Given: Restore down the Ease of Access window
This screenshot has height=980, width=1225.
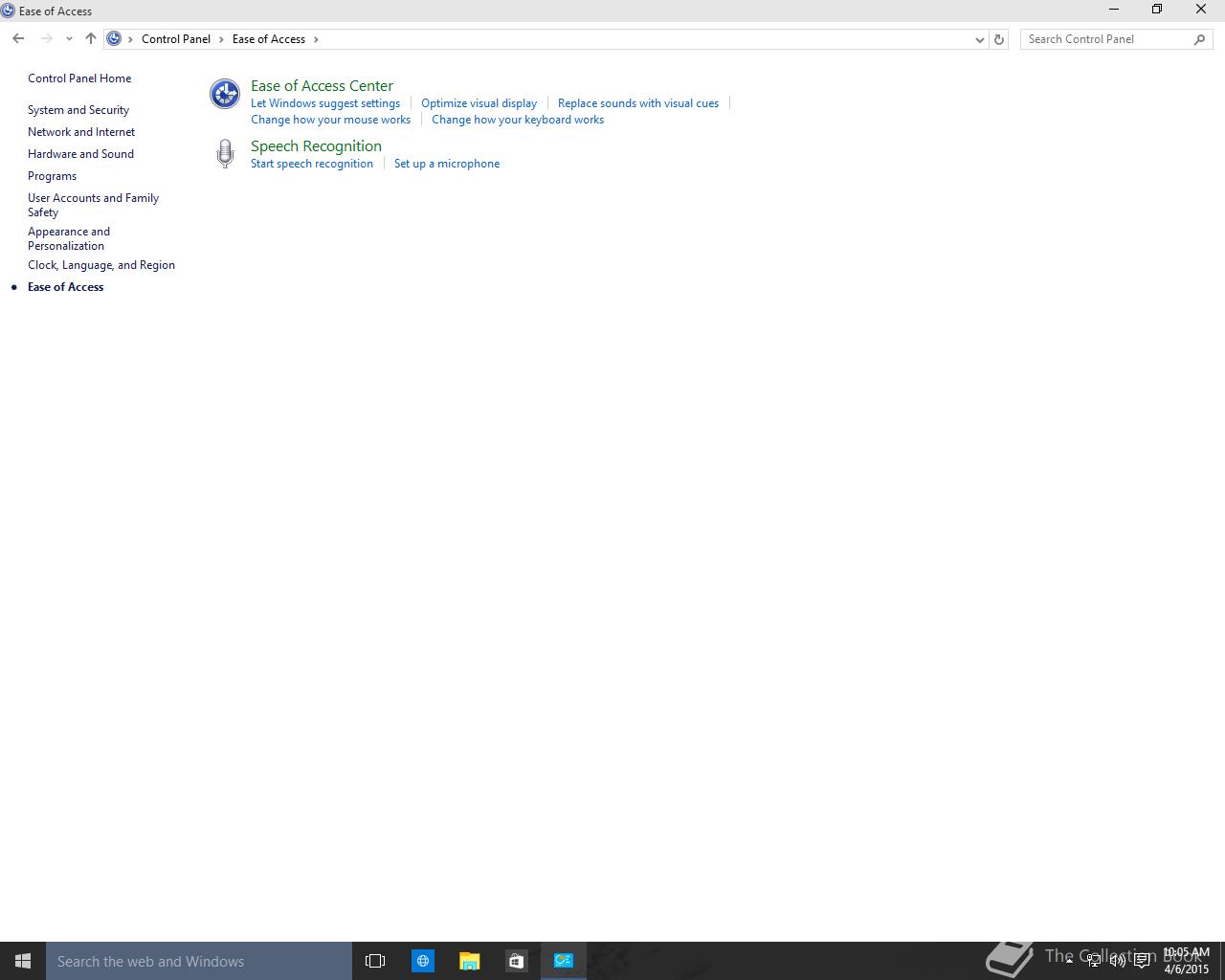Looking at the screenshot, I should (1157, 10).
